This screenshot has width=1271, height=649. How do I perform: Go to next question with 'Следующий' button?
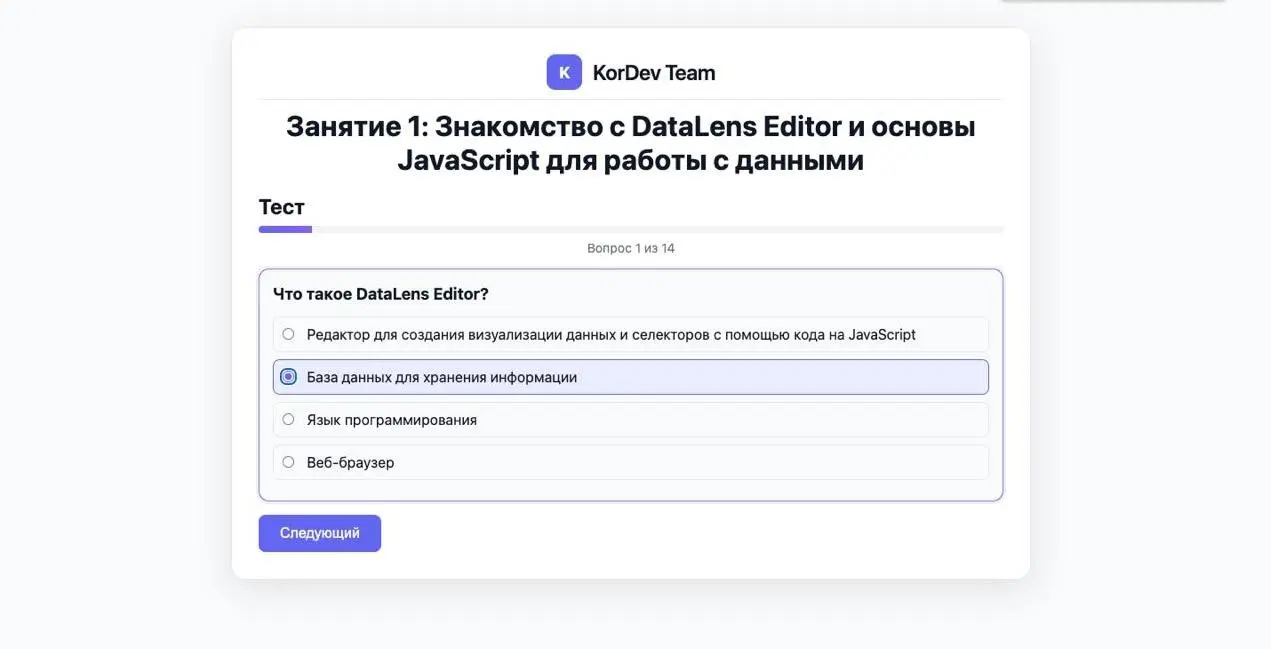point(320,533)
